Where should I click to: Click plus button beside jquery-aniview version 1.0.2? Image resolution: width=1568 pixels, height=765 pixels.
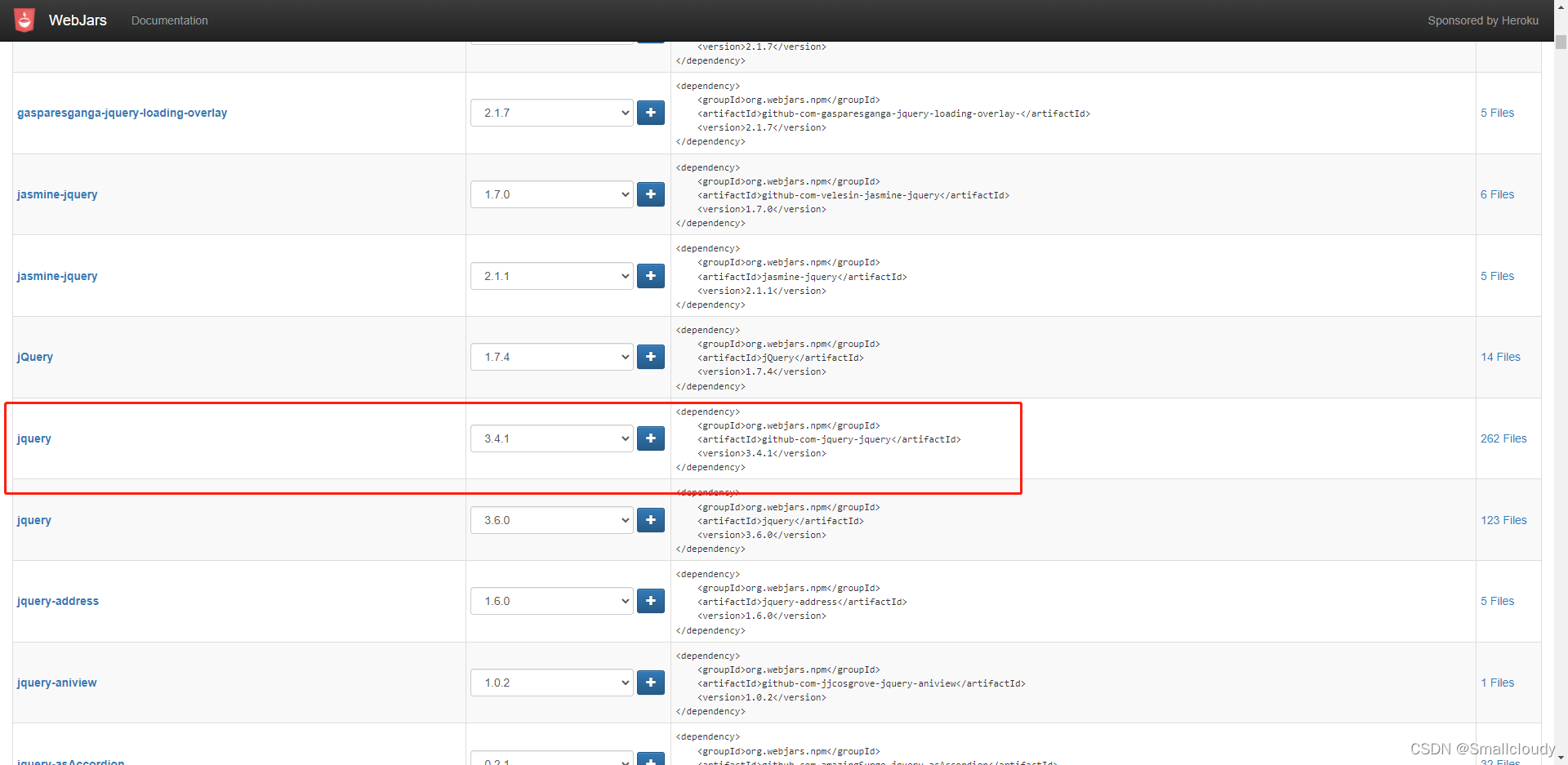(651, 683)
